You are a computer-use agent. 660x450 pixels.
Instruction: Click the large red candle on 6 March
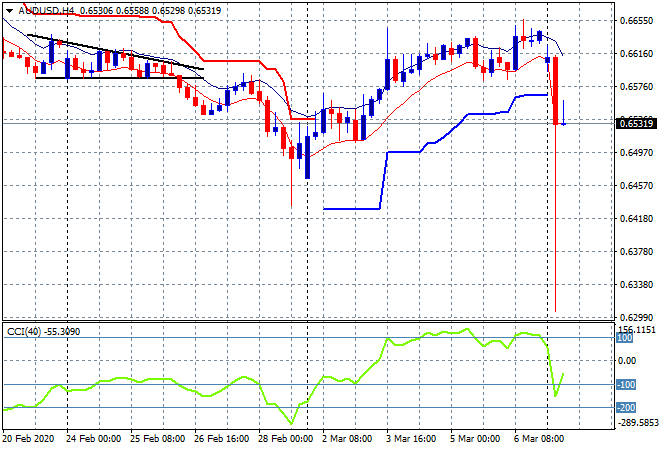555,92
